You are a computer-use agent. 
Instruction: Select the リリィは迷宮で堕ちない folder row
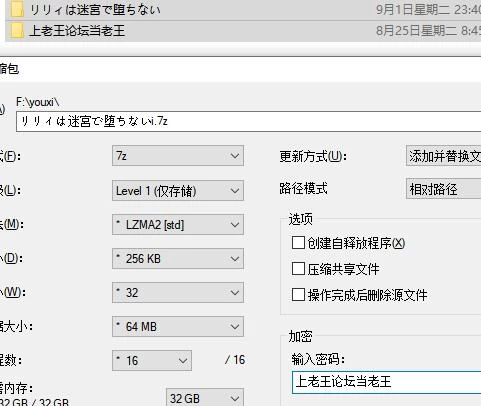pos(243,10)
